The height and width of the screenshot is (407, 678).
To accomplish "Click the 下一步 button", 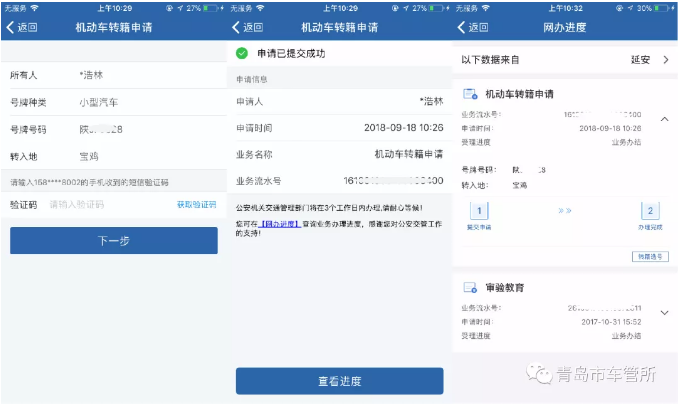I will click(113, 241).
